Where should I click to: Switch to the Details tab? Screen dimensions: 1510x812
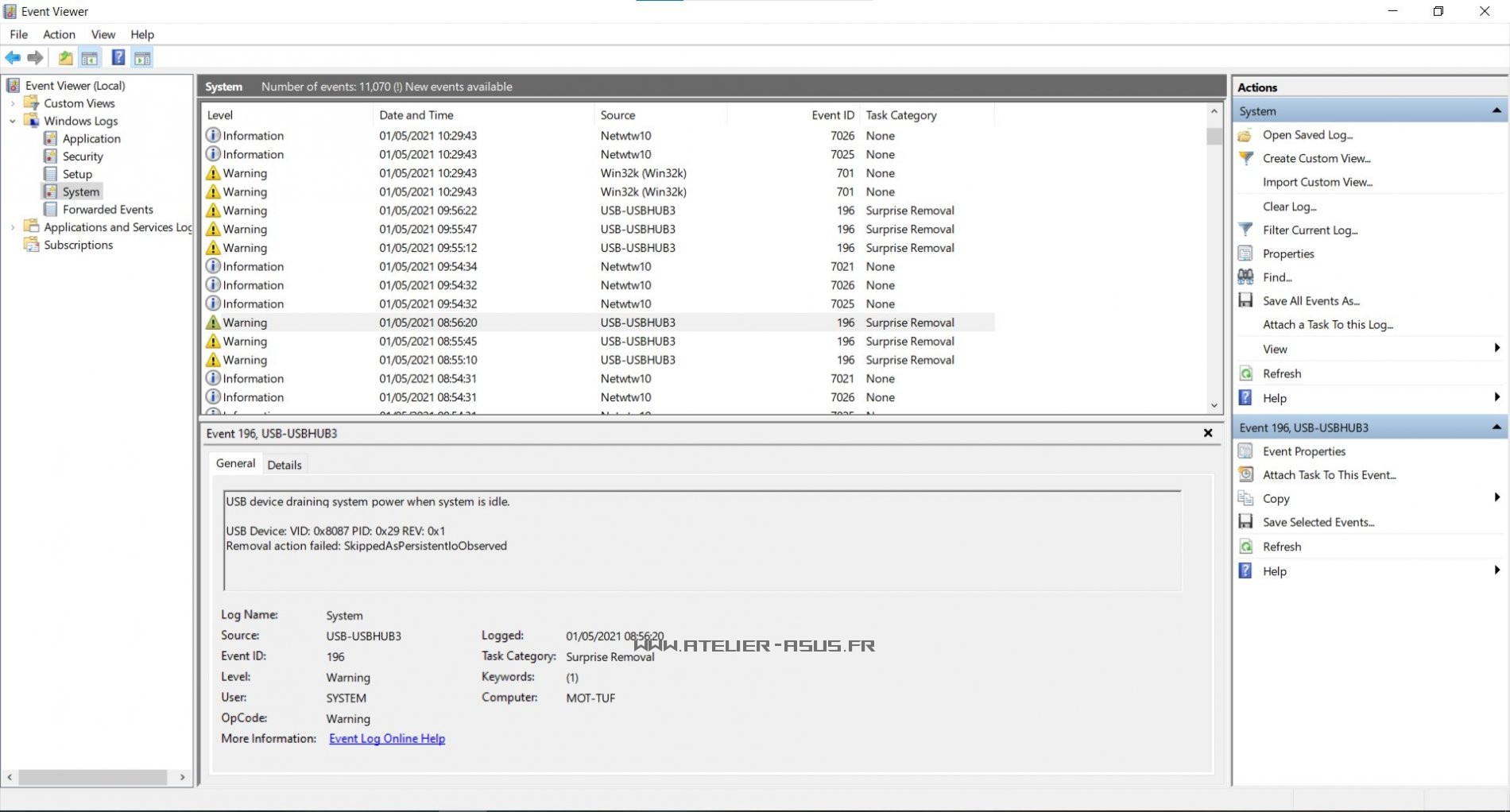[284, 465]
